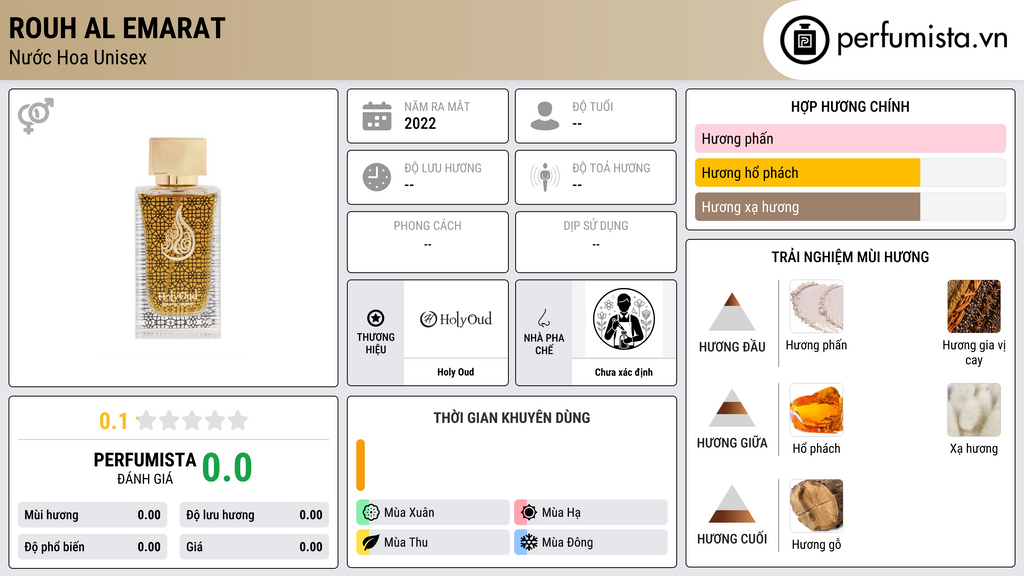Viewport: 1024px width, 576px height.
Task: Click the Độ phổ biến 0.00 score
Action: [x=92, y=547]
